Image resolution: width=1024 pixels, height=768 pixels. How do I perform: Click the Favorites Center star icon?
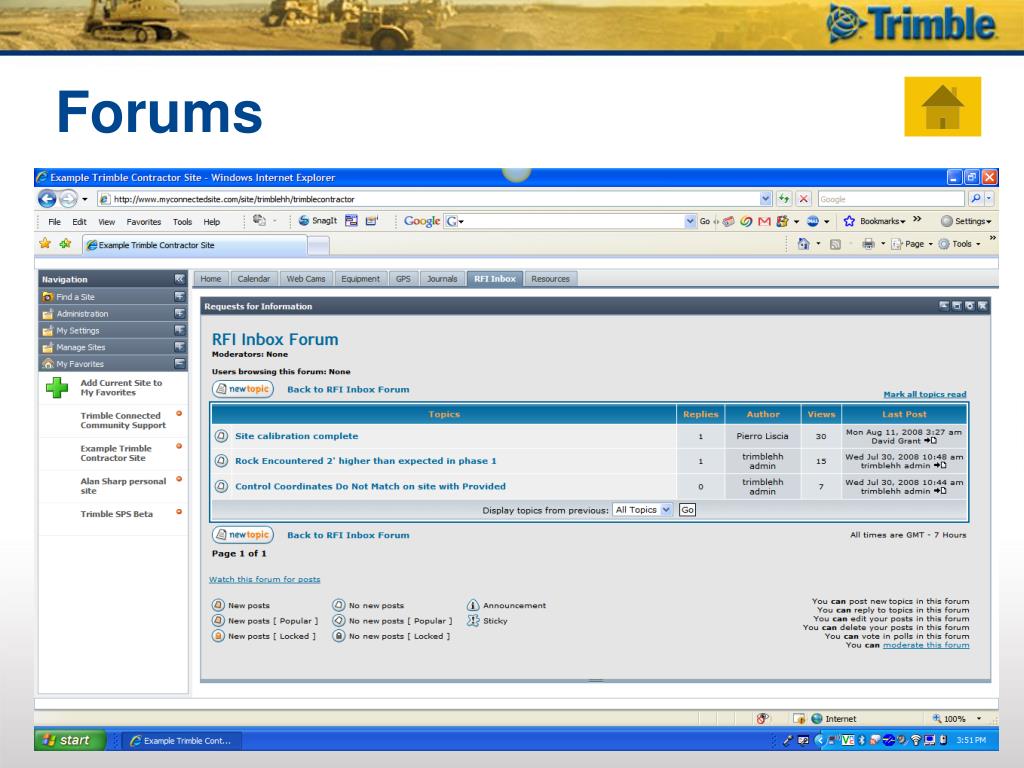[x=45, y=244]
